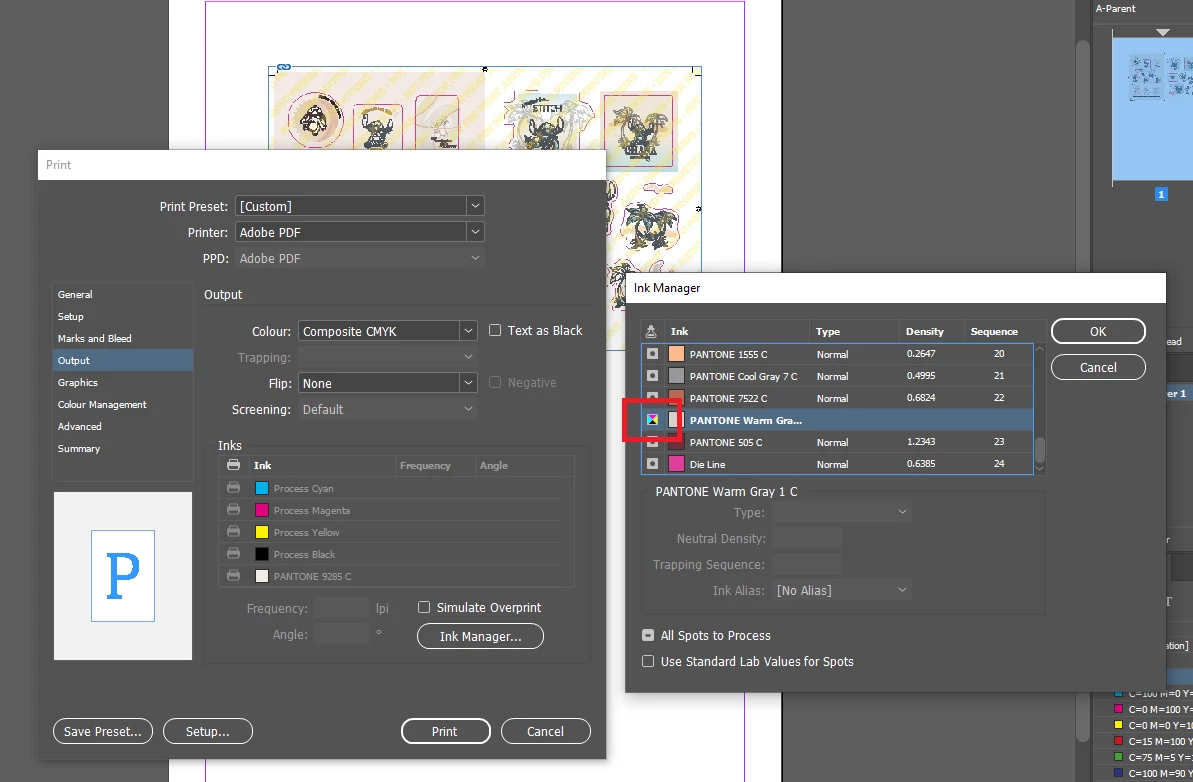Screen dimensions: 1193x782
Task: Select A-Parent page thumbnail in Pages panel
Action: click(1153, 107)
